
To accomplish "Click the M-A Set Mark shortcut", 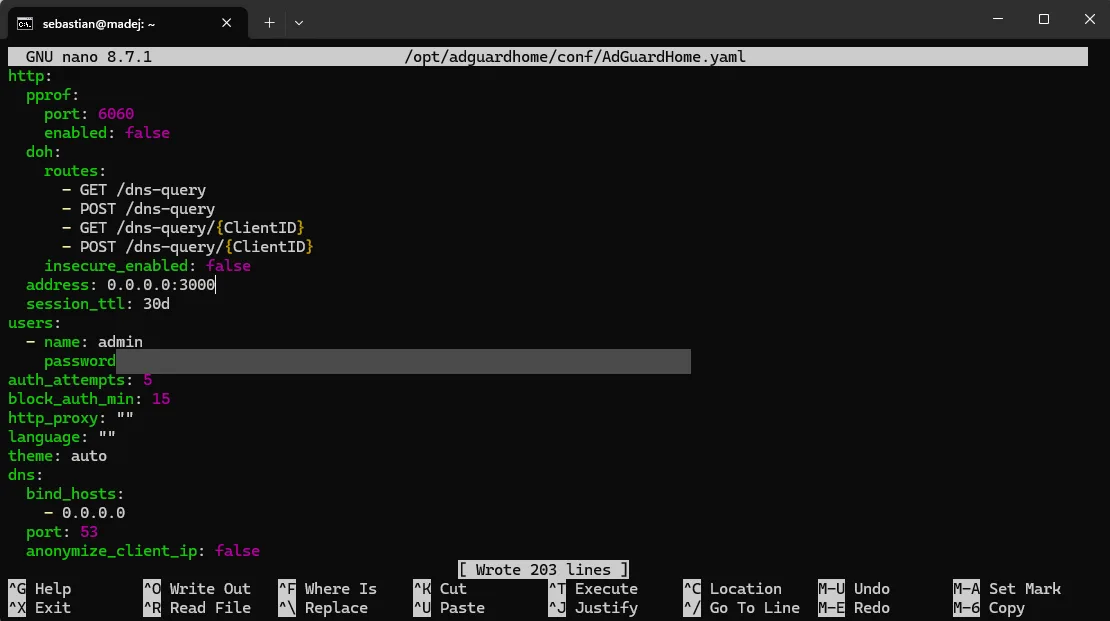I will [x=1007, y=589].
